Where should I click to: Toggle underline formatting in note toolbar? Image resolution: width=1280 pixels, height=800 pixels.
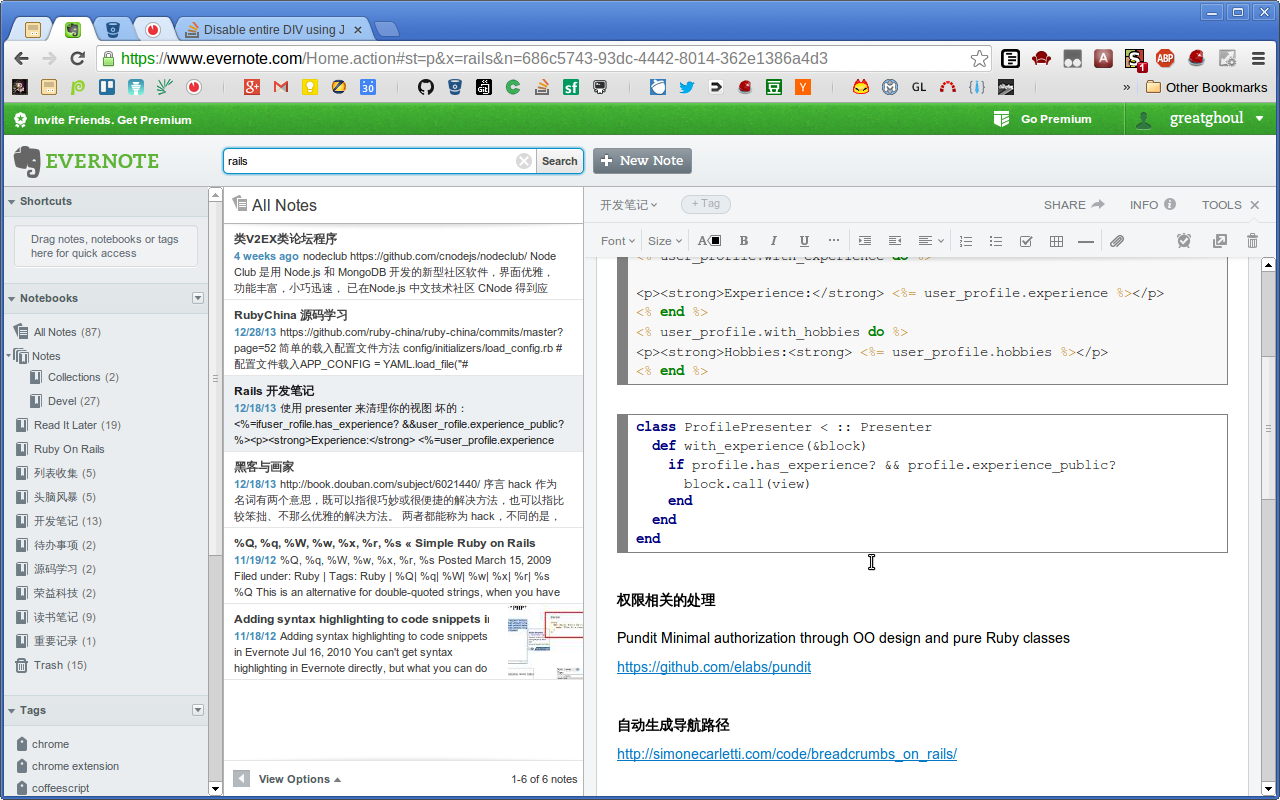click(x=804, y=241)
